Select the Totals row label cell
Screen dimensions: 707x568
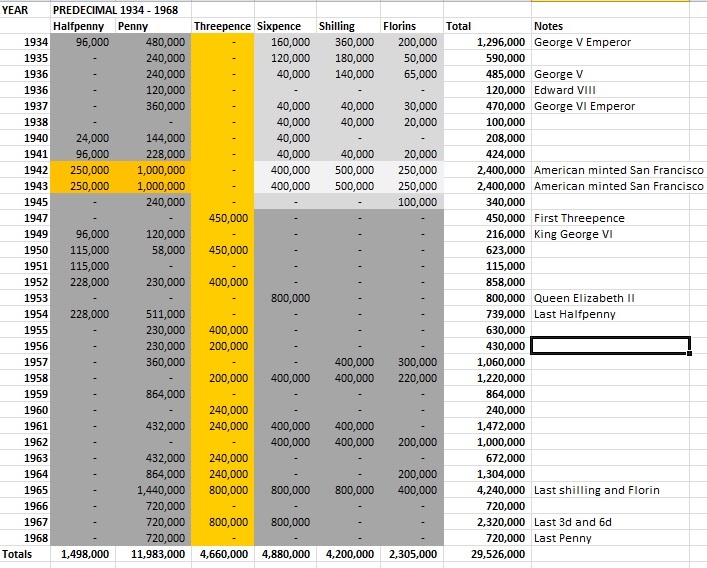coord(25,554)
